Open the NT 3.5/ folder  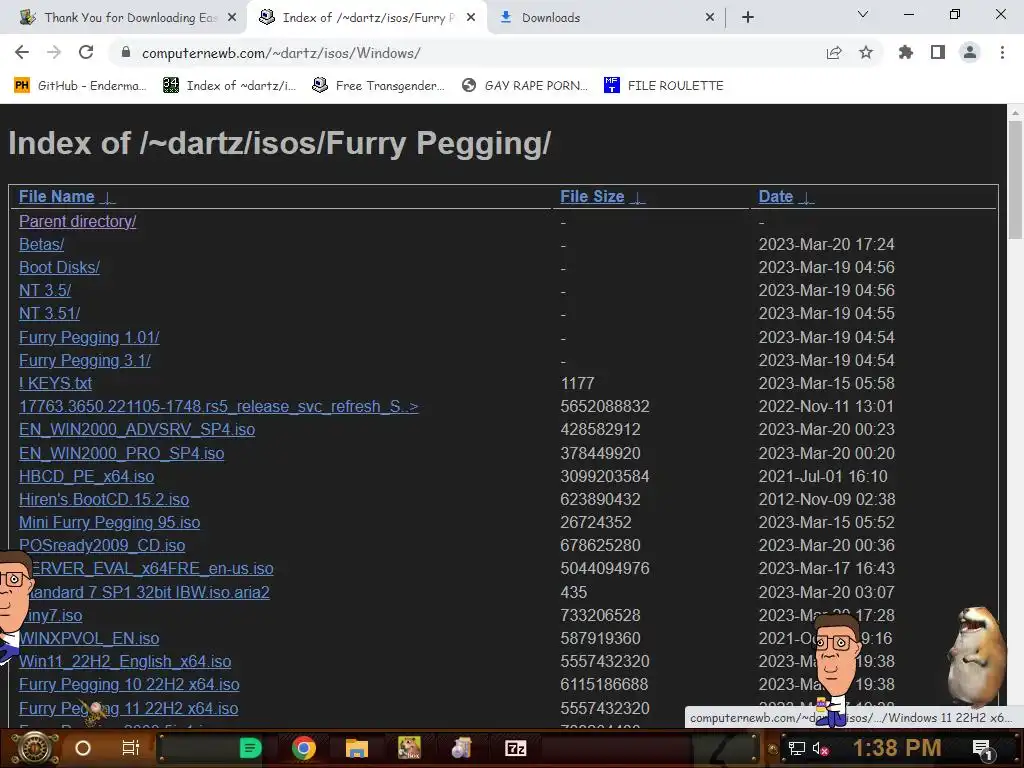[44, 290]
